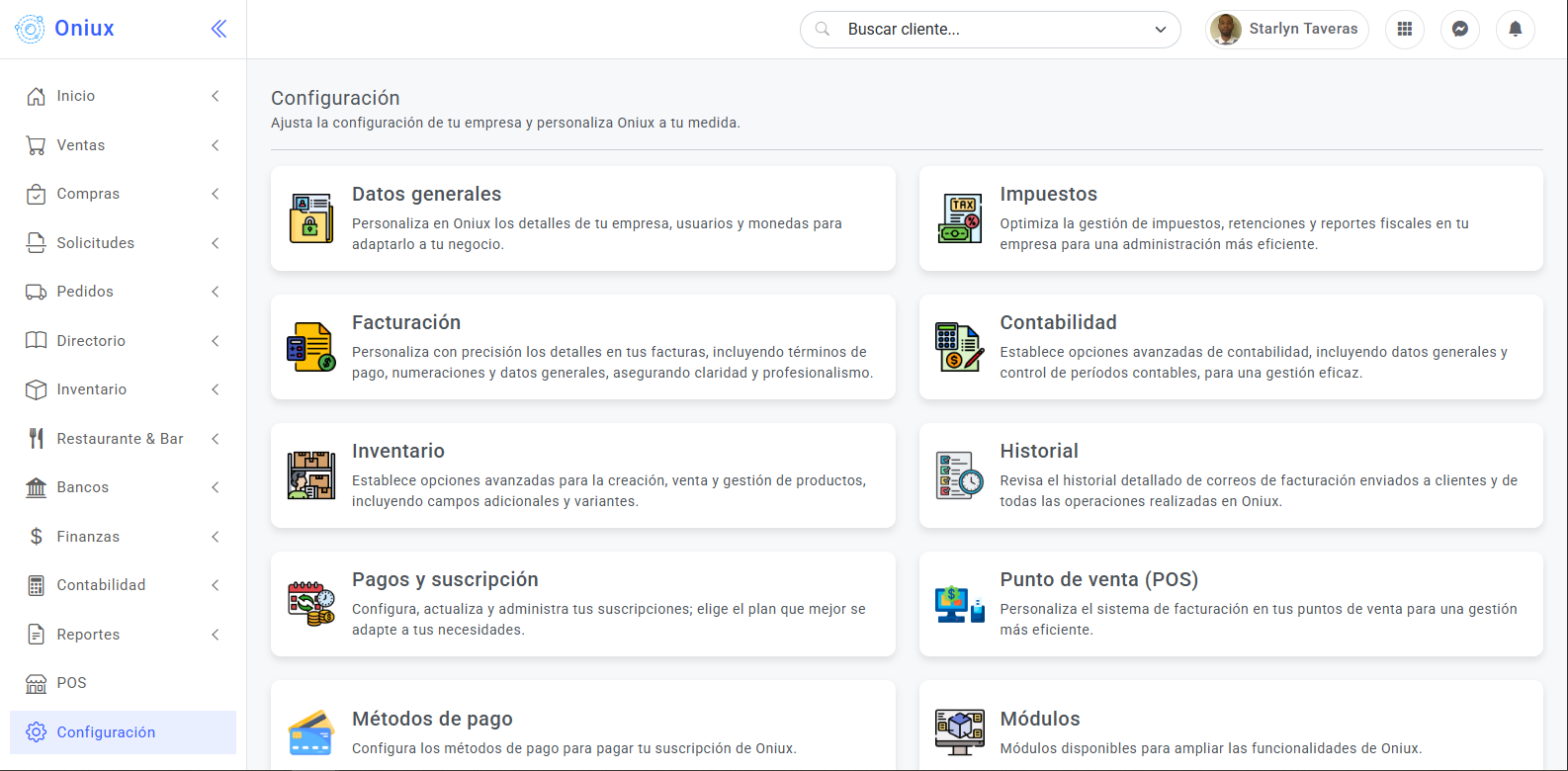Open the Pagos y suscripción title
This screenshot has width=1568, height=771.
pyautogui.click(x=445, y=580)
